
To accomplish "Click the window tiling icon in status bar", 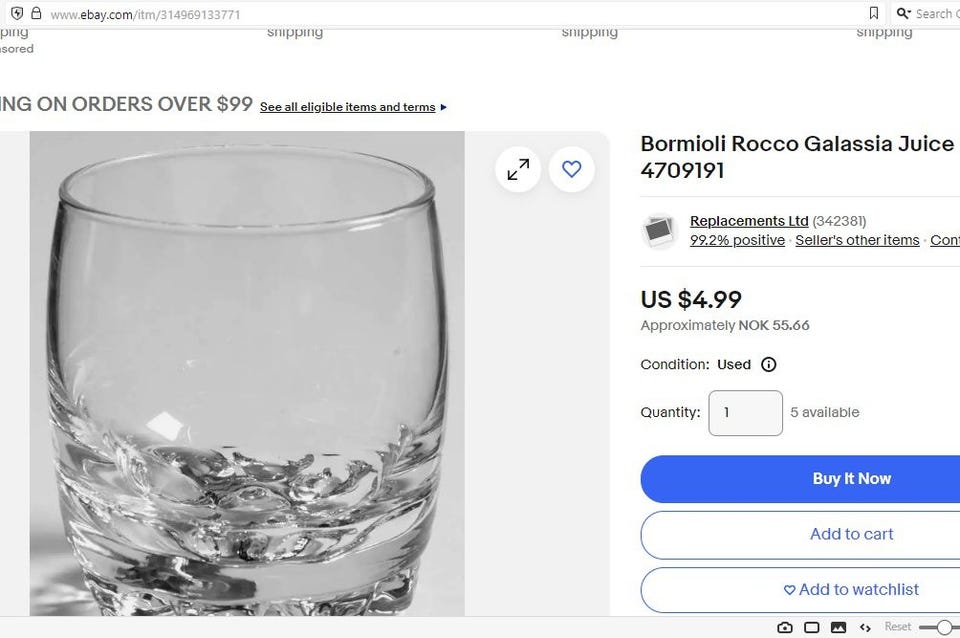I will click(812, 627).
